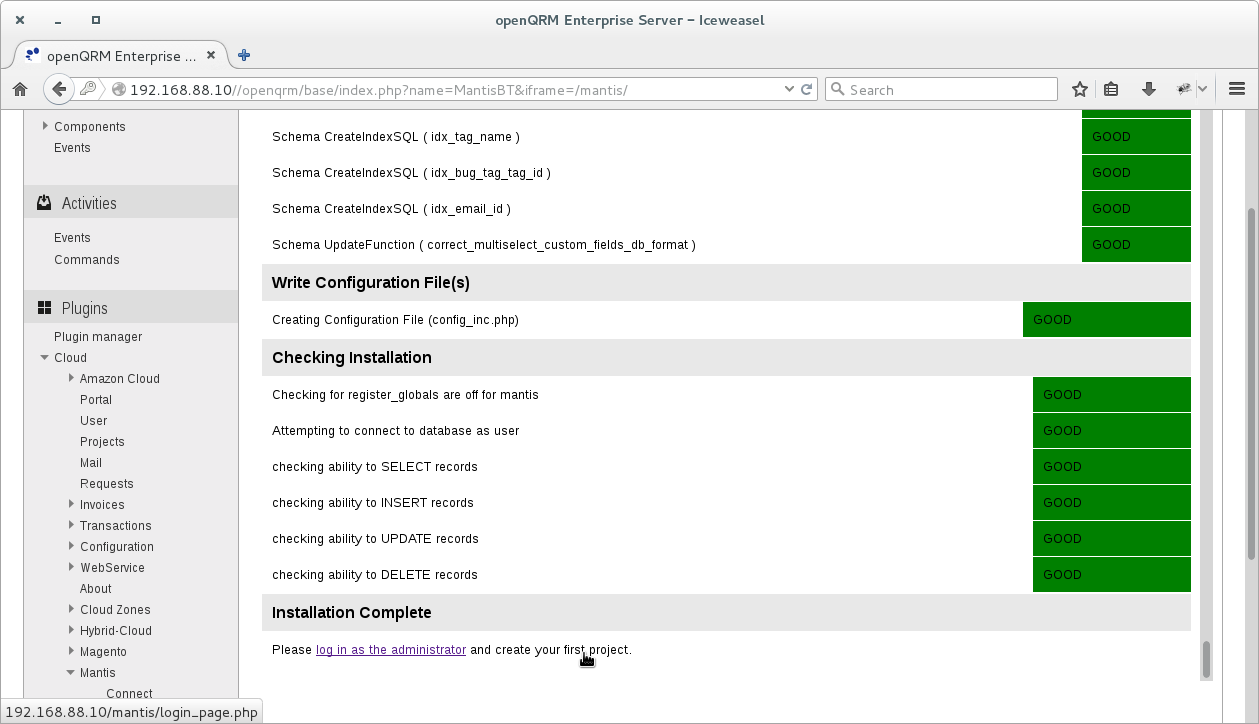Open the Plugins section header
The width and height of the screenshot is (1259, 724).
click(131, 308)
